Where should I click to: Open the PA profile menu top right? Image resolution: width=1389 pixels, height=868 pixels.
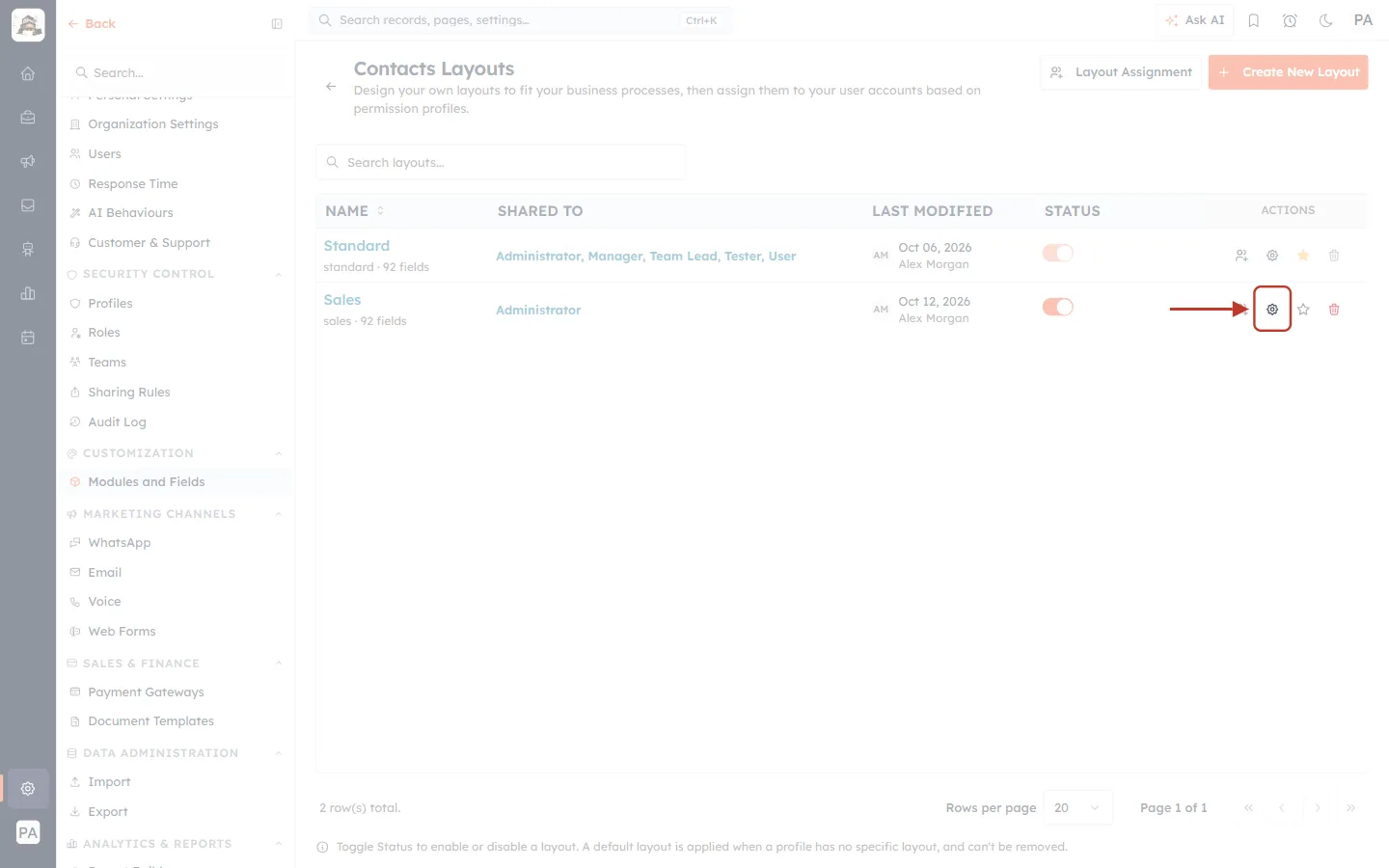click(x=1363, y=20)
